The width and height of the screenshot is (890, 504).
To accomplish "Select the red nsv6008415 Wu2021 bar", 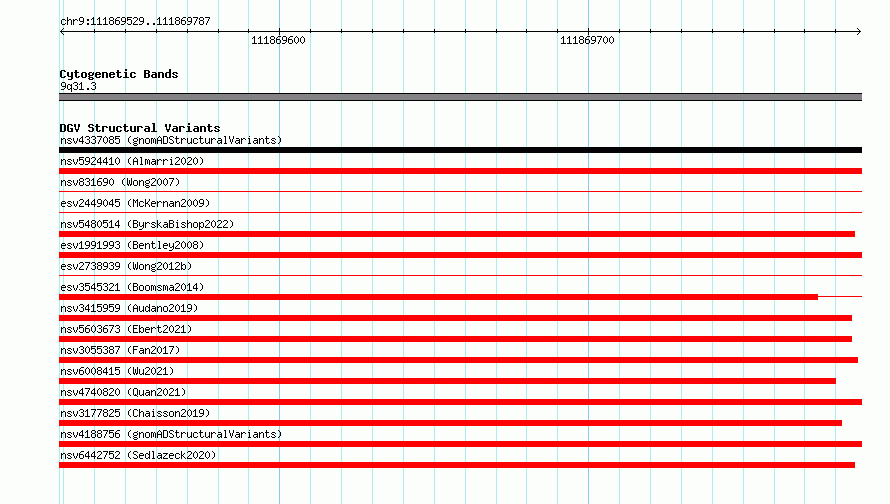I will pyautogui.click(x=447, y=381).
